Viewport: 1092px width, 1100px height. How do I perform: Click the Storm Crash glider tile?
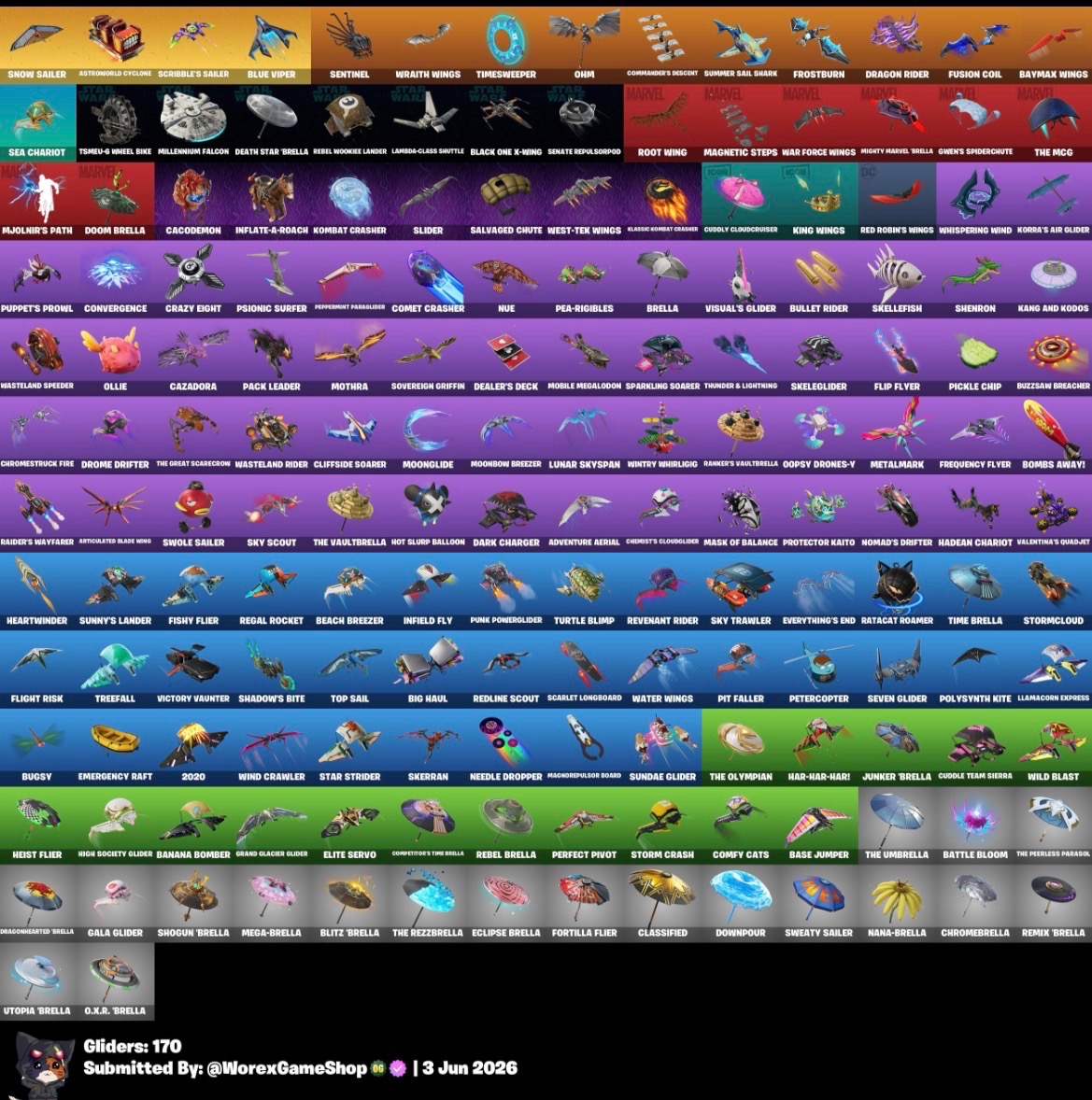tap(662, 825)
